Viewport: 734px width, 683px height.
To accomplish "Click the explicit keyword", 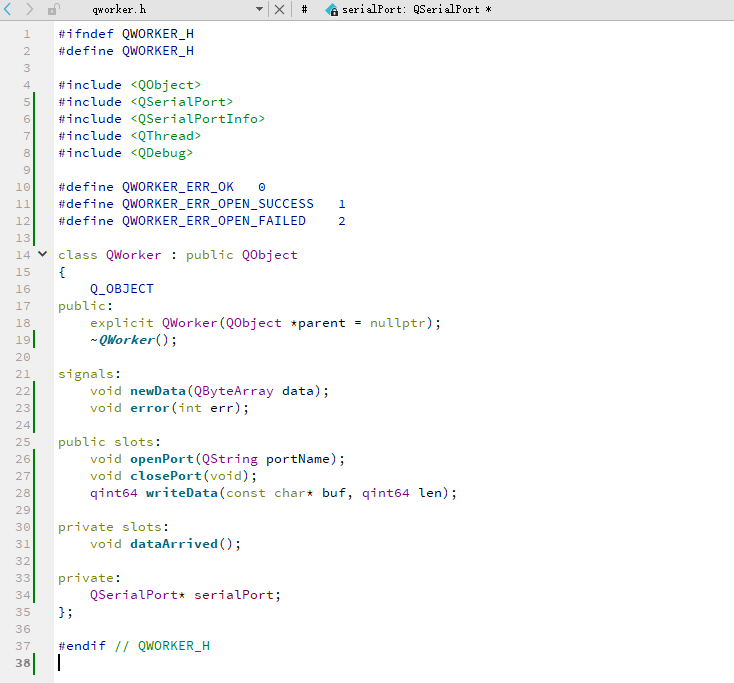I will click(122, 323).
